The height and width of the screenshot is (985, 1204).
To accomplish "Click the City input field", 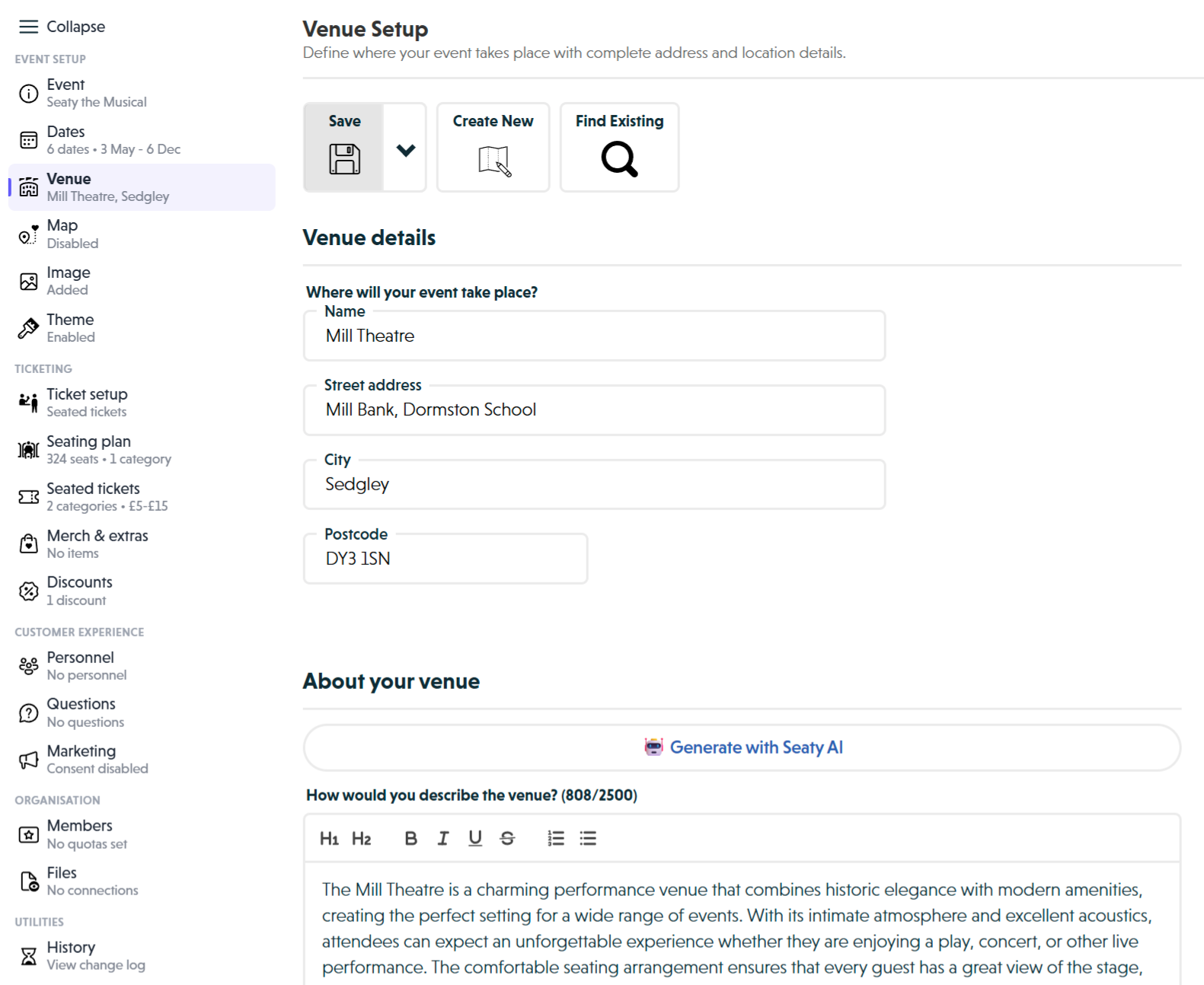I will pyautogui.click(x=594, y=484).
